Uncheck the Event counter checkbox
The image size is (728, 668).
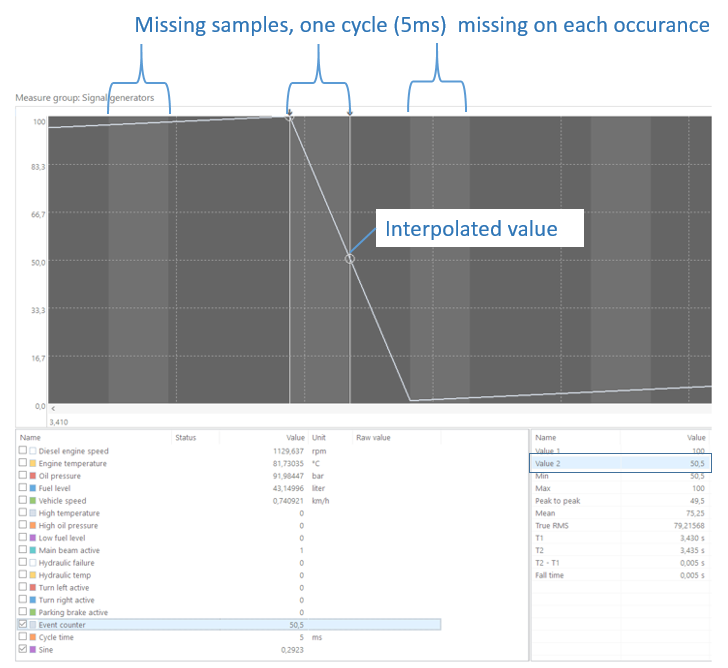[23, 624]
